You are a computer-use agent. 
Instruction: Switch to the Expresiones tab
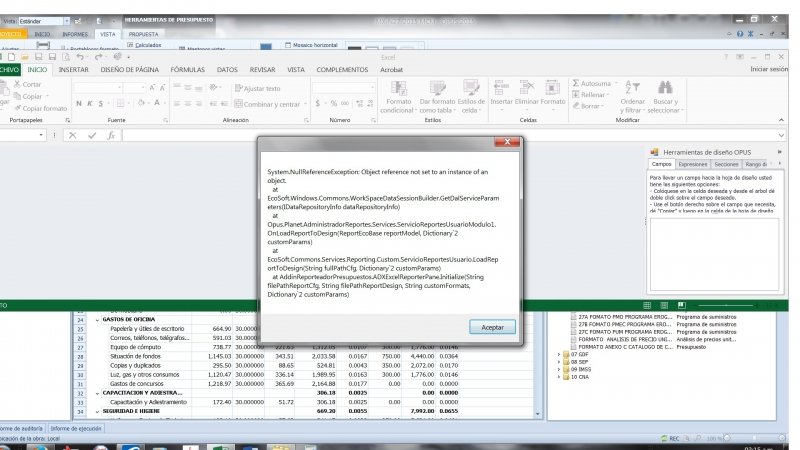point(692,163)
